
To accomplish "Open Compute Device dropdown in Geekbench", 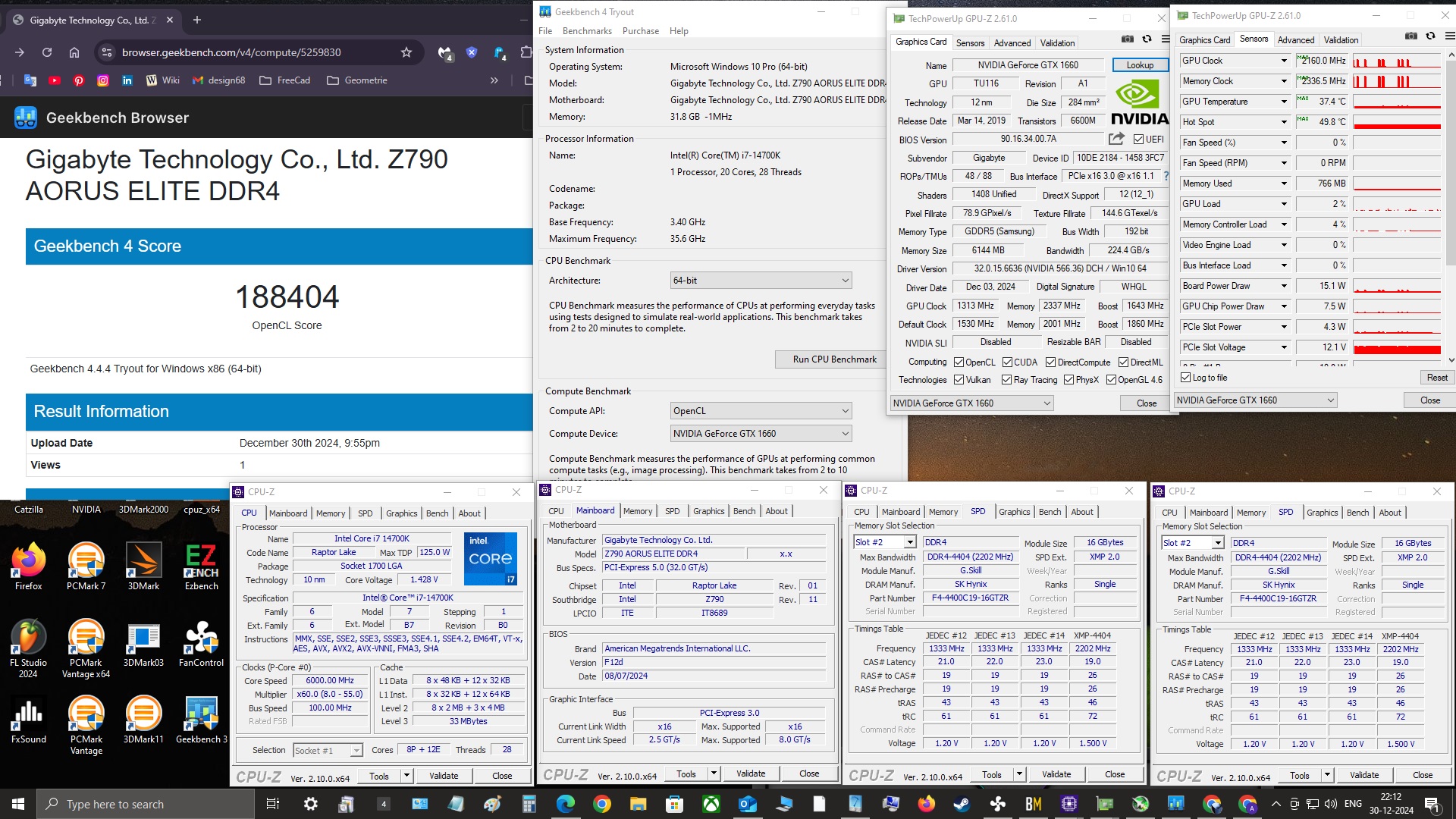I will pyautogui.click(x=761, y=434).
